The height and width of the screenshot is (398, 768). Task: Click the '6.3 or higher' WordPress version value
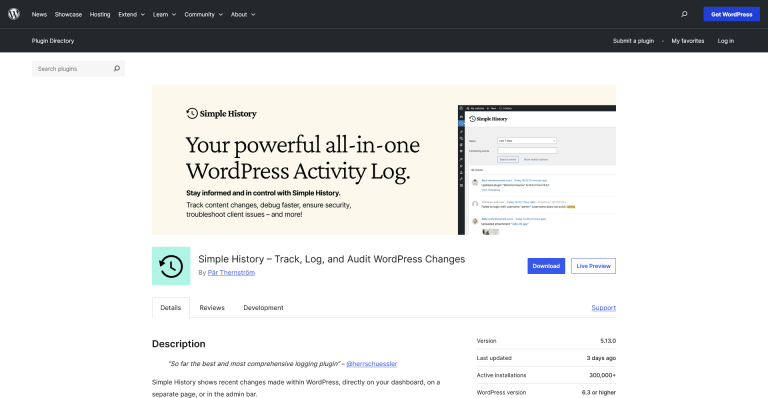coord(599,392)
